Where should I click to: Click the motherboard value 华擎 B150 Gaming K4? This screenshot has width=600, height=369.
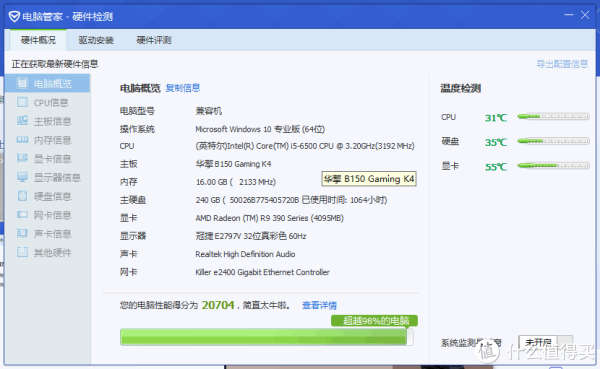coord(233,164)
